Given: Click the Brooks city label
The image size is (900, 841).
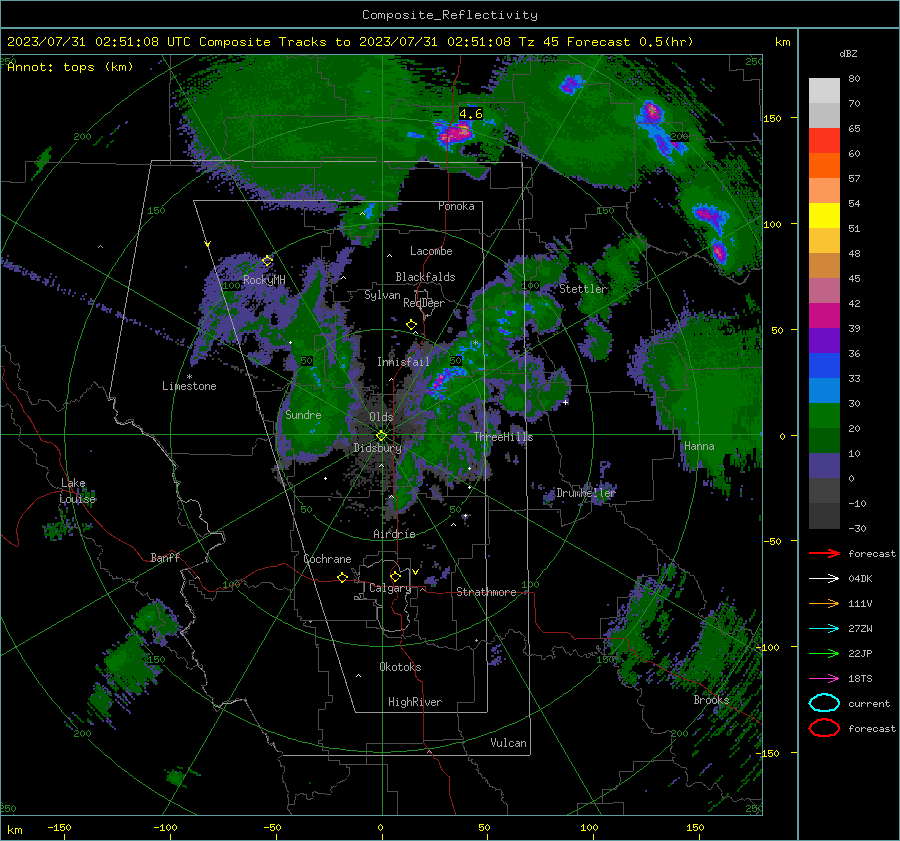Looking at the screenshot, I should (711, 700).
